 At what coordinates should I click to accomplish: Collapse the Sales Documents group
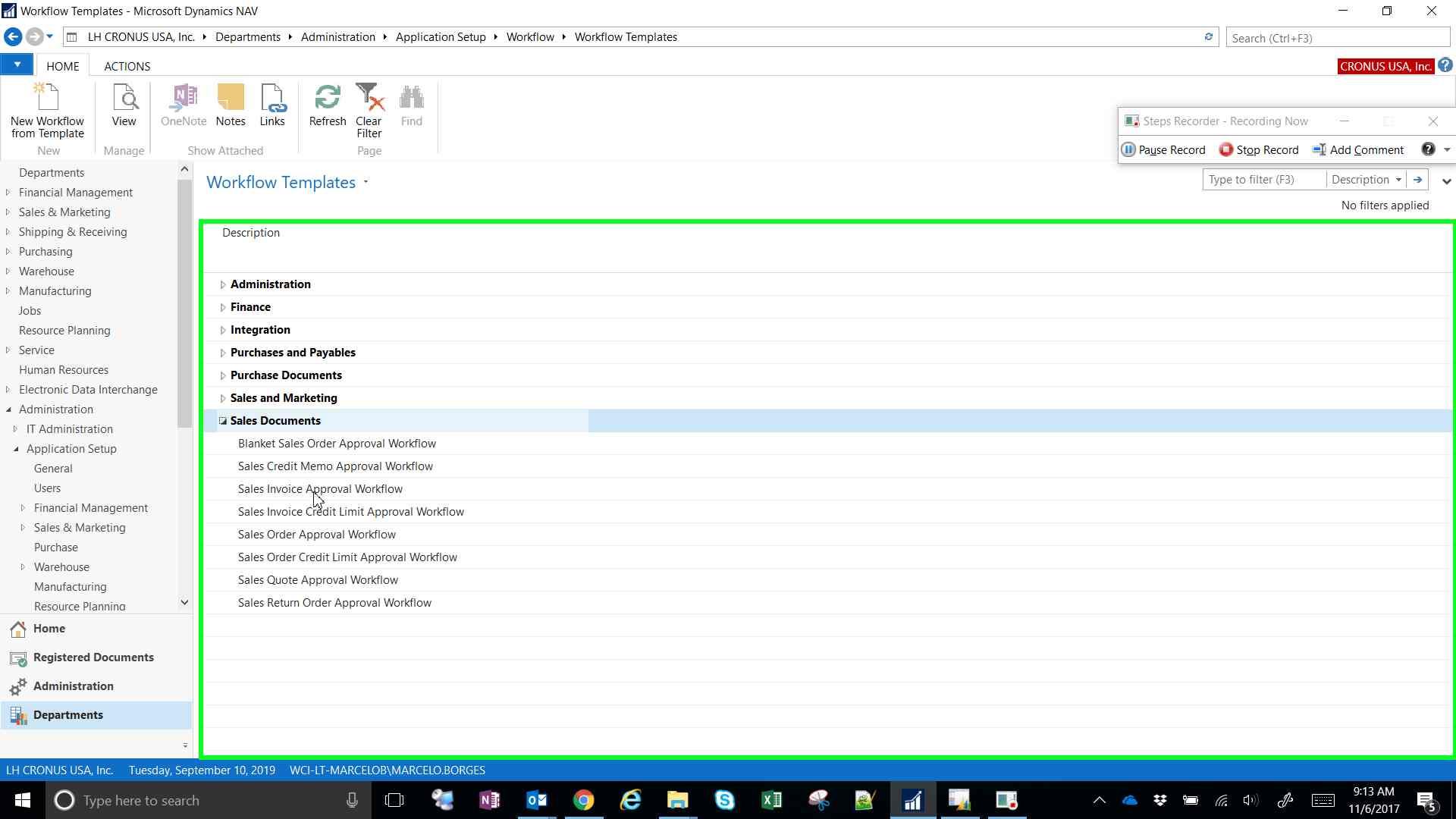pyautogui.click(x=223, y=421)
